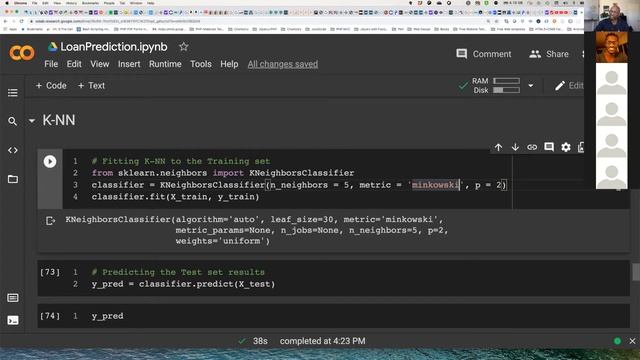Screen dimensions: 640x360
Task: Move cell down with arrow icon
Action: [x=515, y=147]
